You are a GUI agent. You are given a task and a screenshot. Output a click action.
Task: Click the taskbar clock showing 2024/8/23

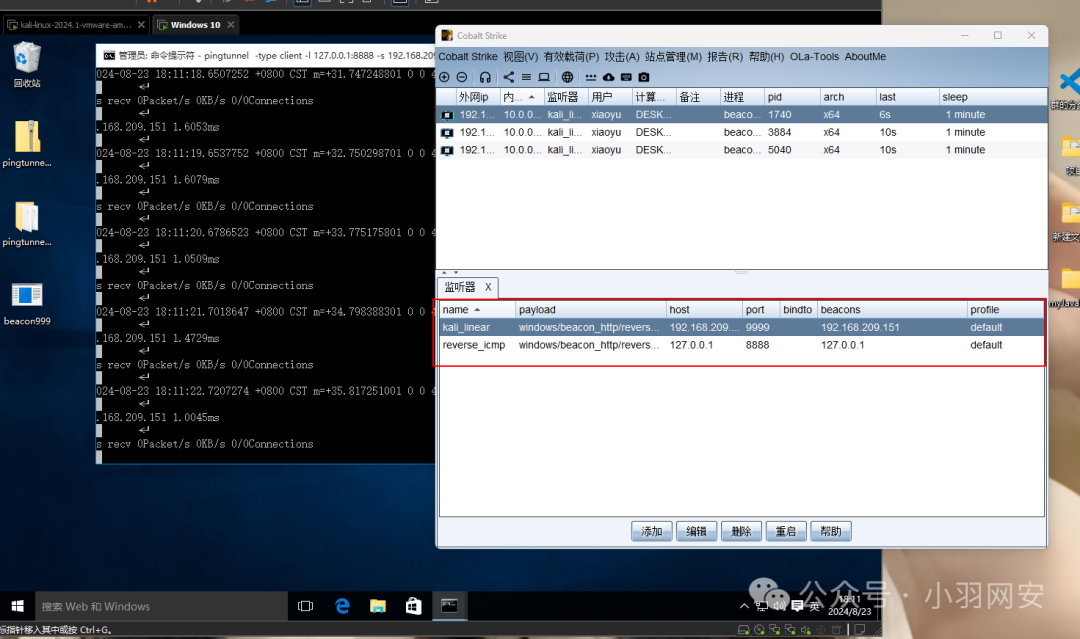point(849,606)
